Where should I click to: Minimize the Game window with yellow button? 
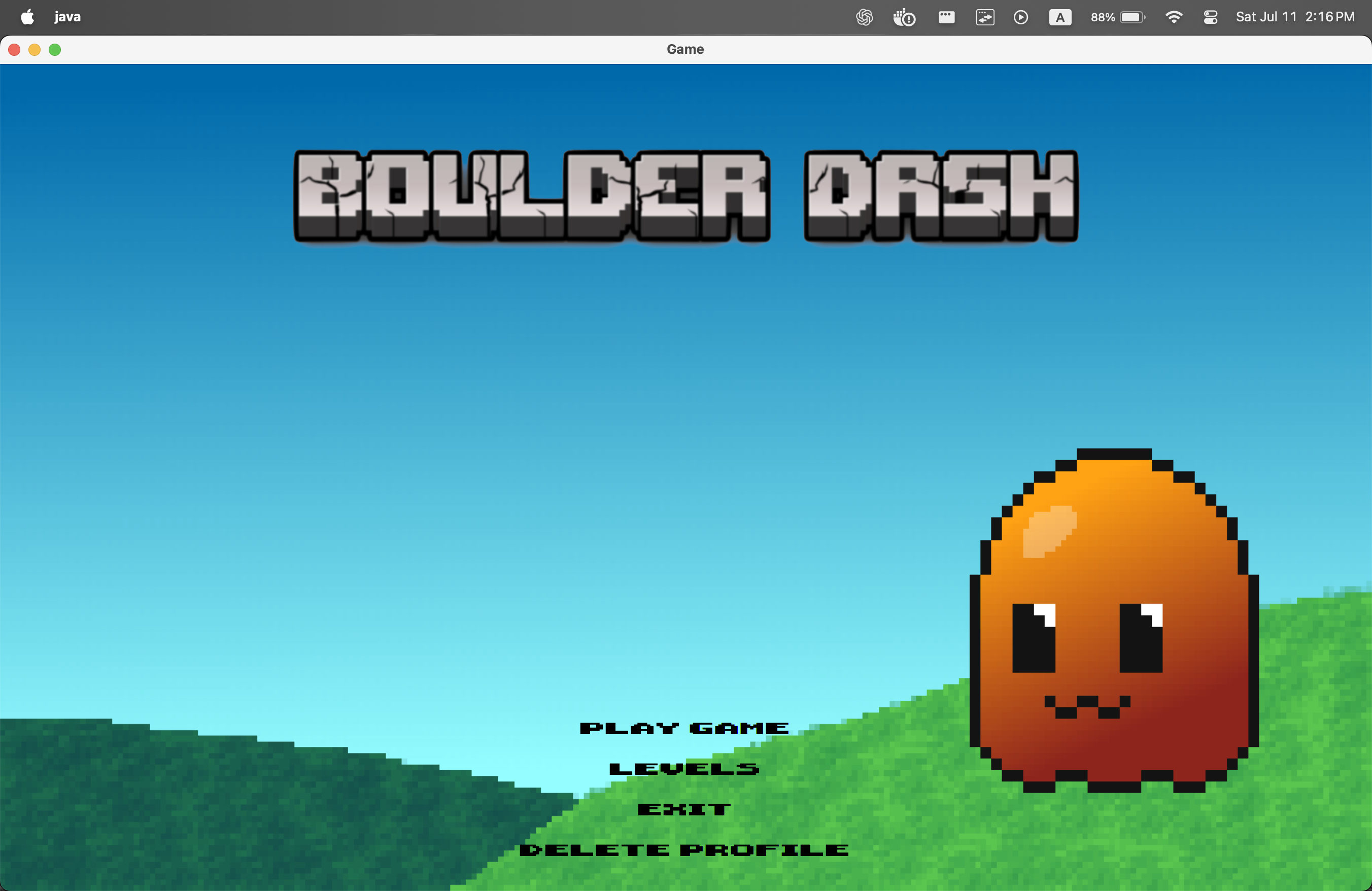(x=35, y=50)
